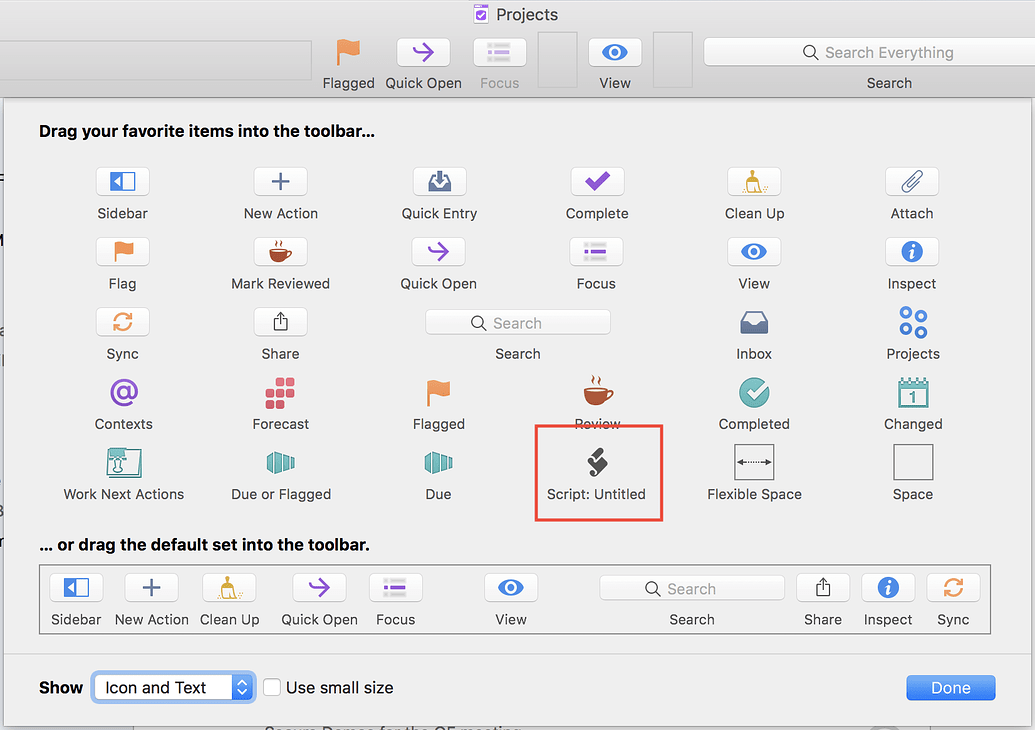This screenshot has height=730, width=1035.
Task: Click the Script: Untitled icon
Action: click(597, 462)
